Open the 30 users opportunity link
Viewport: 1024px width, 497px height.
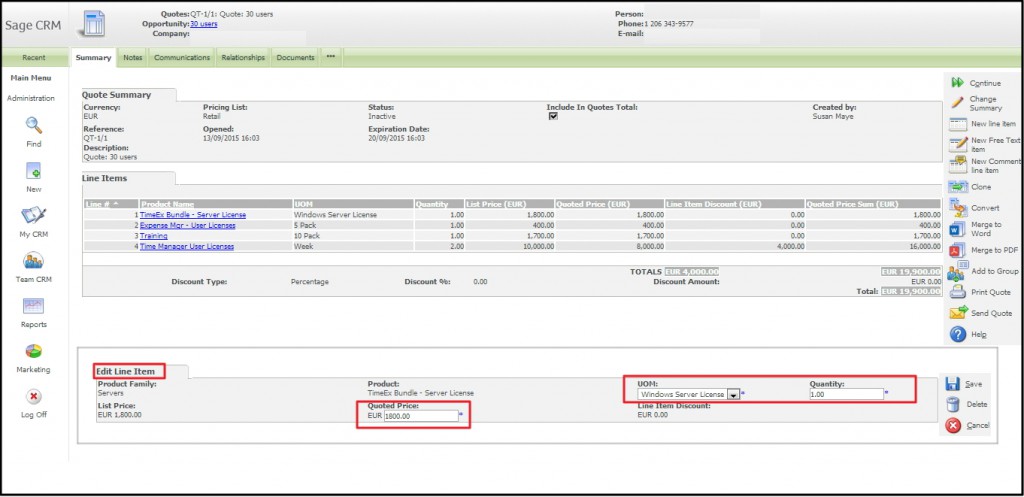(204, 24)
